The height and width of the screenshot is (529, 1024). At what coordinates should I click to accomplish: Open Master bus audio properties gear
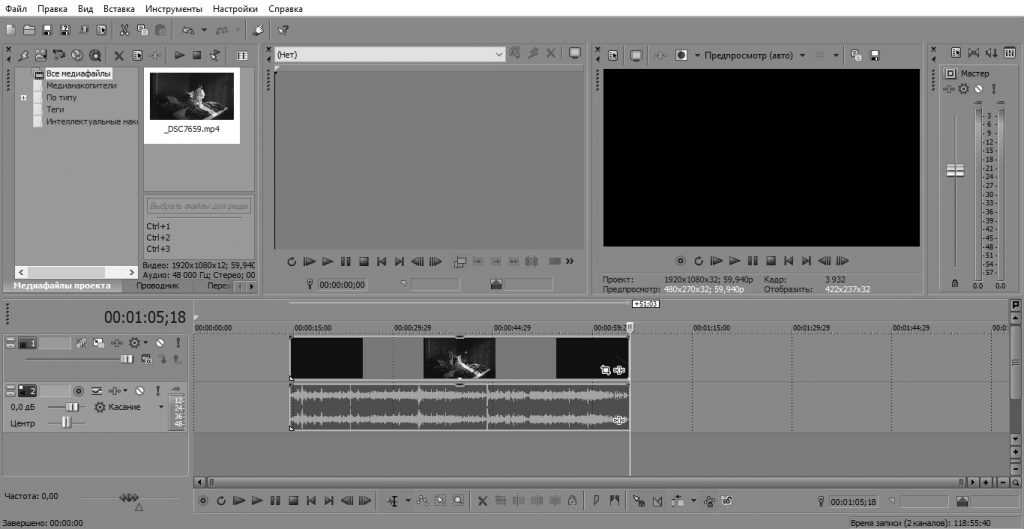[963, 89]
